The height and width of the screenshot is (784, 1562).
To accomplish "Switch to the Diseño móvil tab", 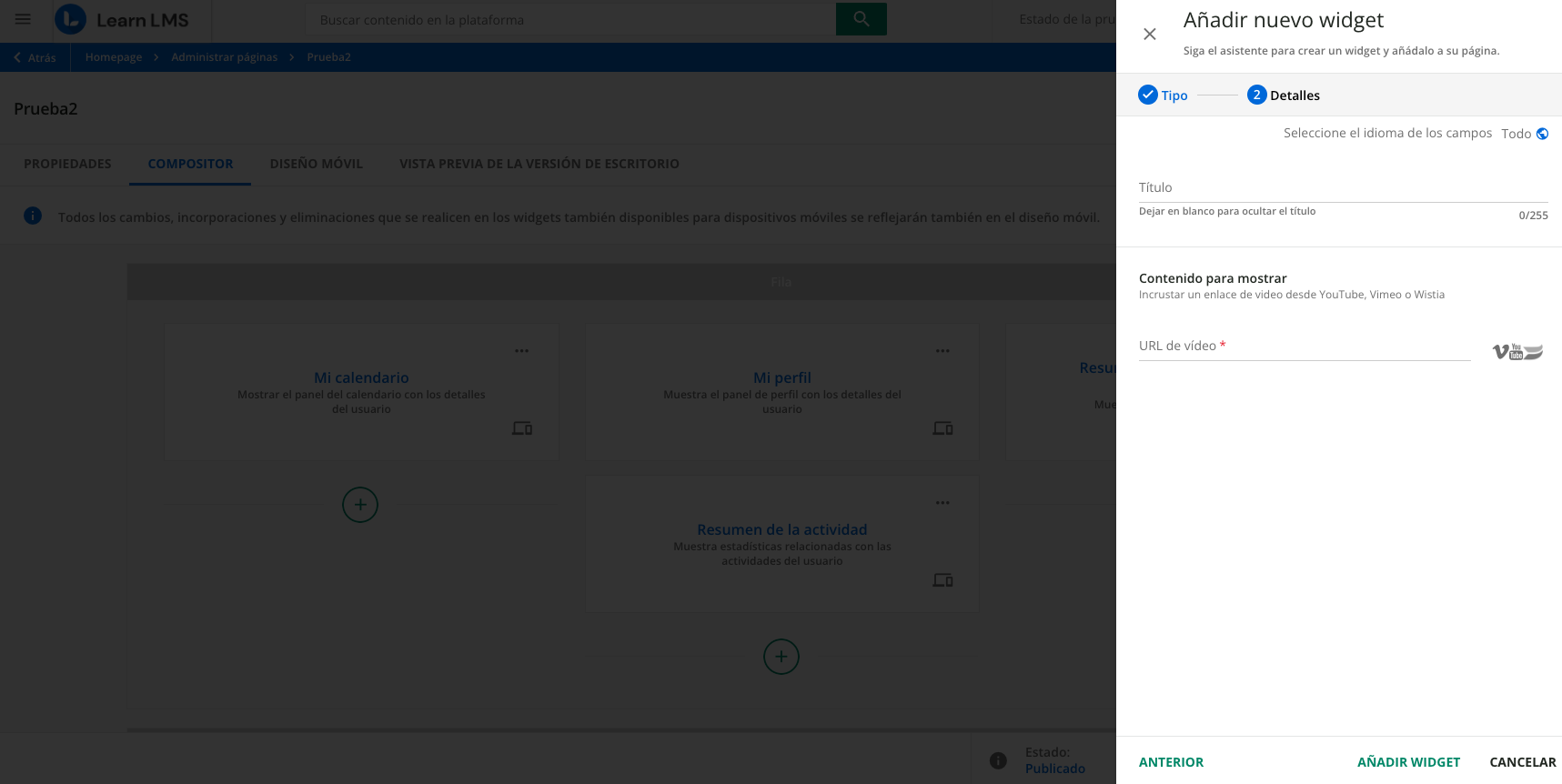I will pyautogui.click(x=316, y=164).
